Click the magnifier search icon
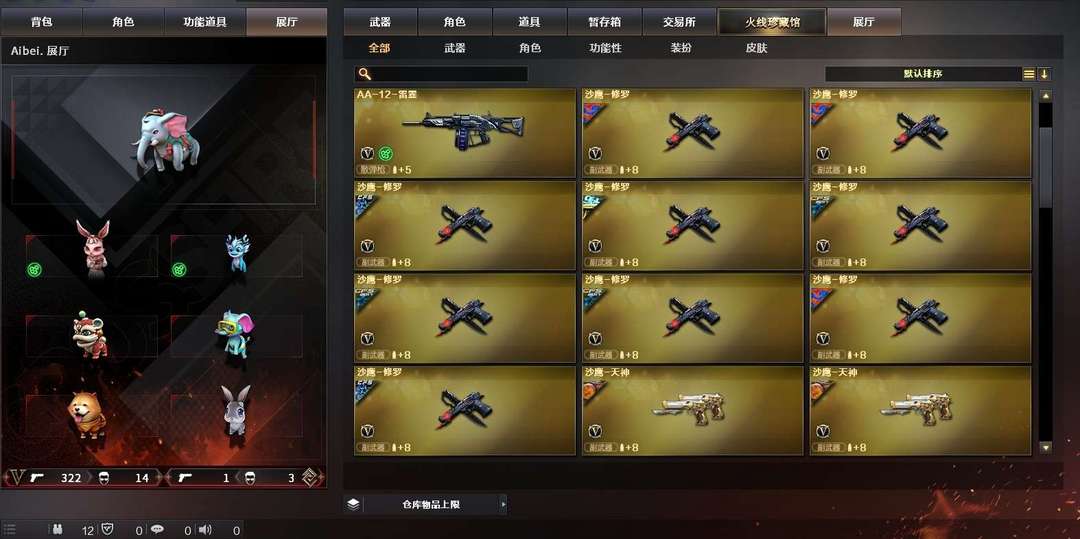Image resolution: width=1080 pixels, height=539 pixels. [x=364, y=74]
